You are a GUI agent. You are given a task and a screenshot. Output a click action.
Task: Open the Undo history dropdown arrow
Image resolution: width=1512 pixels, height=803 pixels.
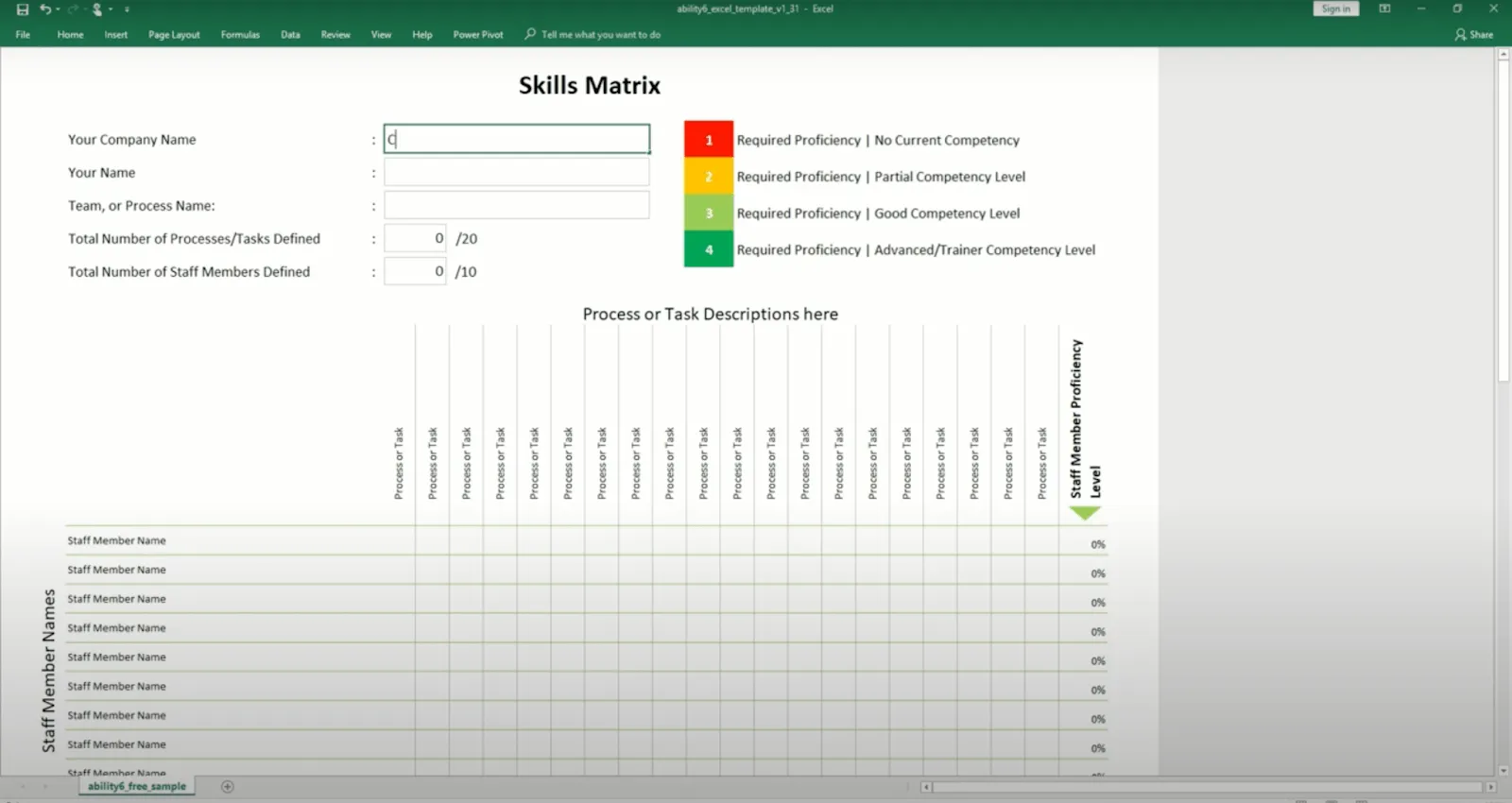point(58,9)
